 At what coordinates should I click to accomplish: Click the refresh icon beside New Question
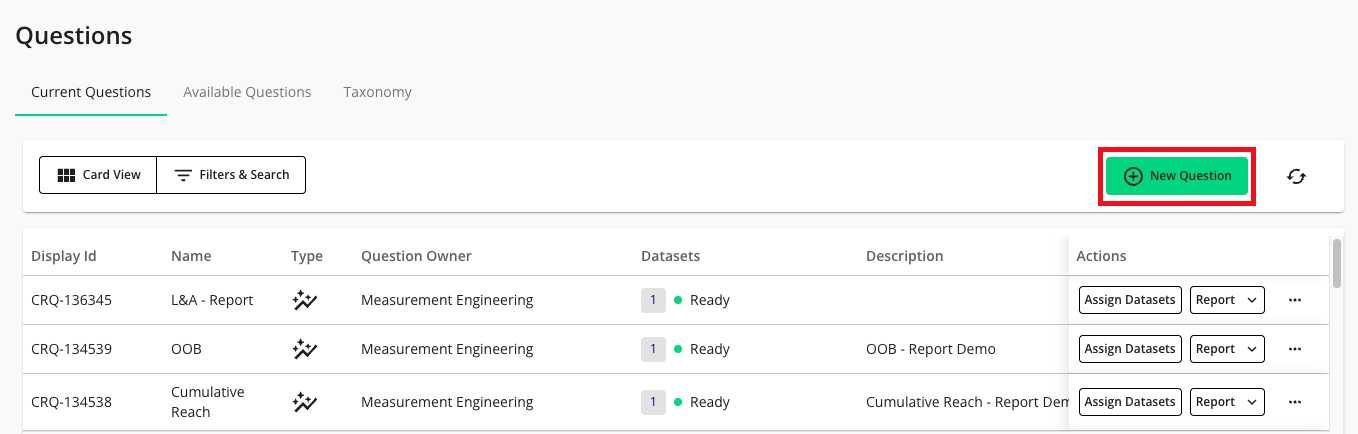pos(1296,176)
